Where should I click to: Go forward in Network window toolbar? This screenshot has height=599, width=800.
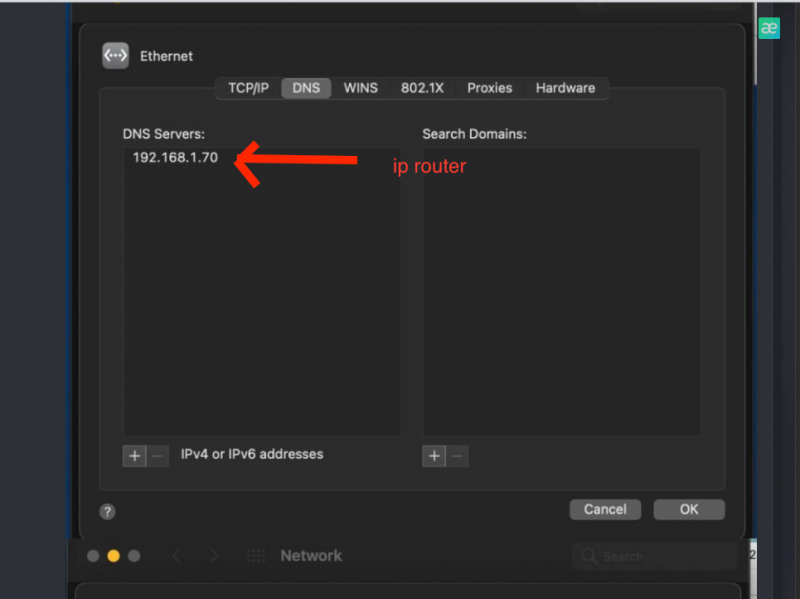click(x=214, y=556)
